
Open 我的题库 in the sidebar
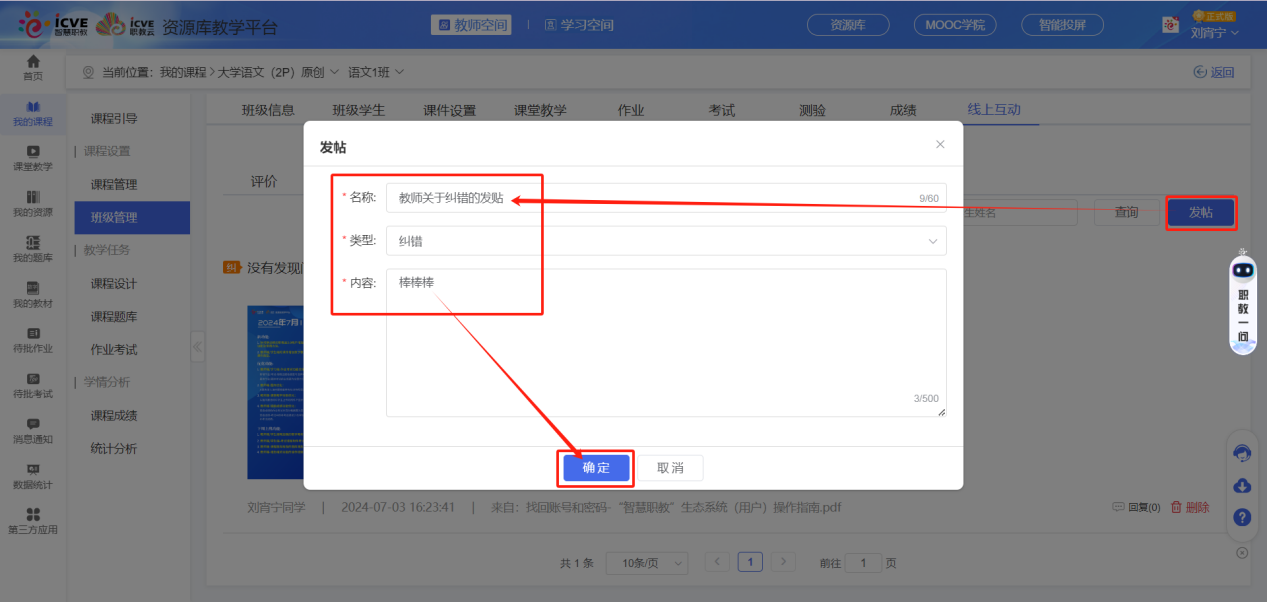point(32,251)
